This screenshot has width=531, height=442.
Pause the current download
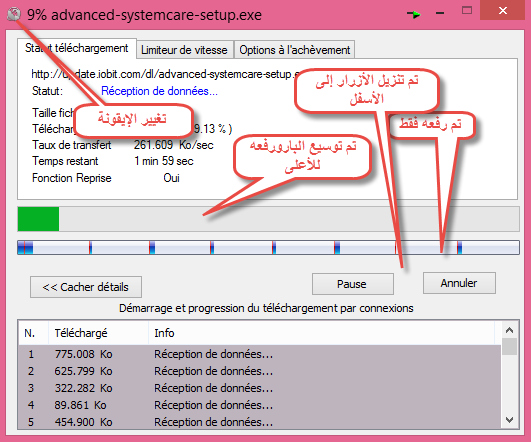pyautogui.click(x=352, y=284)
